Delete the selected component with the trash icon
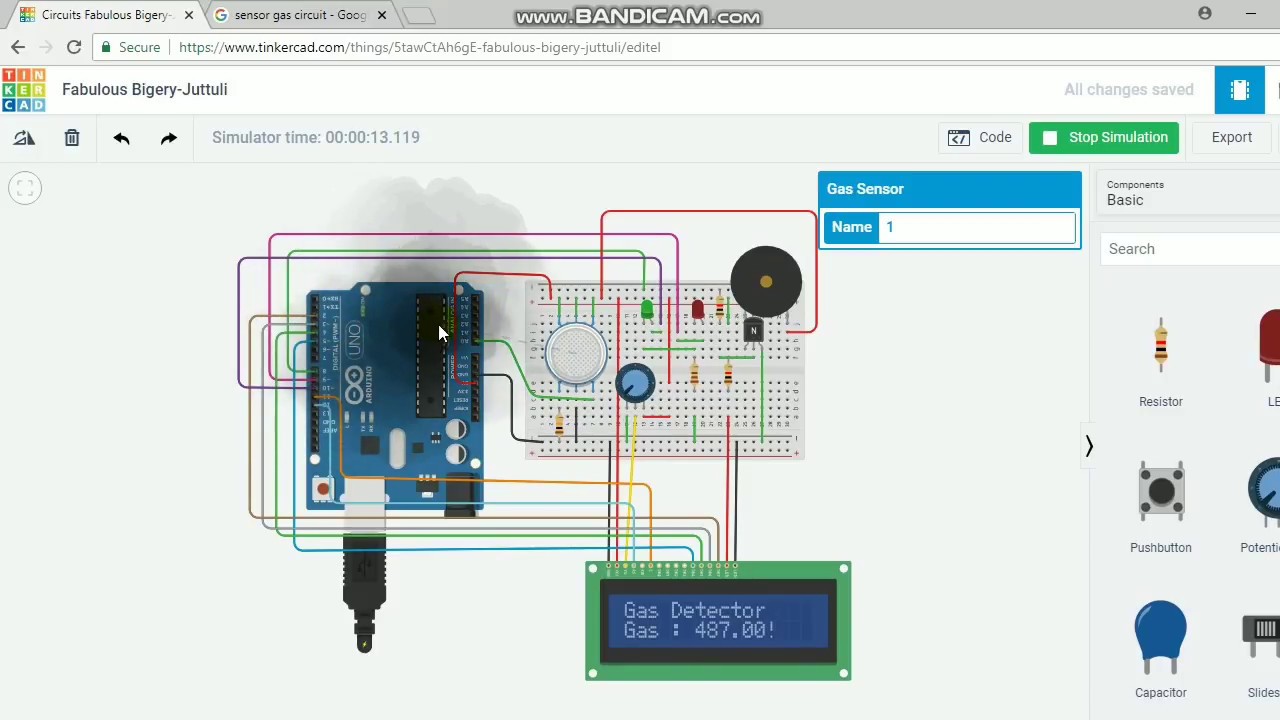1280x720 pixels. click(72, 138)
